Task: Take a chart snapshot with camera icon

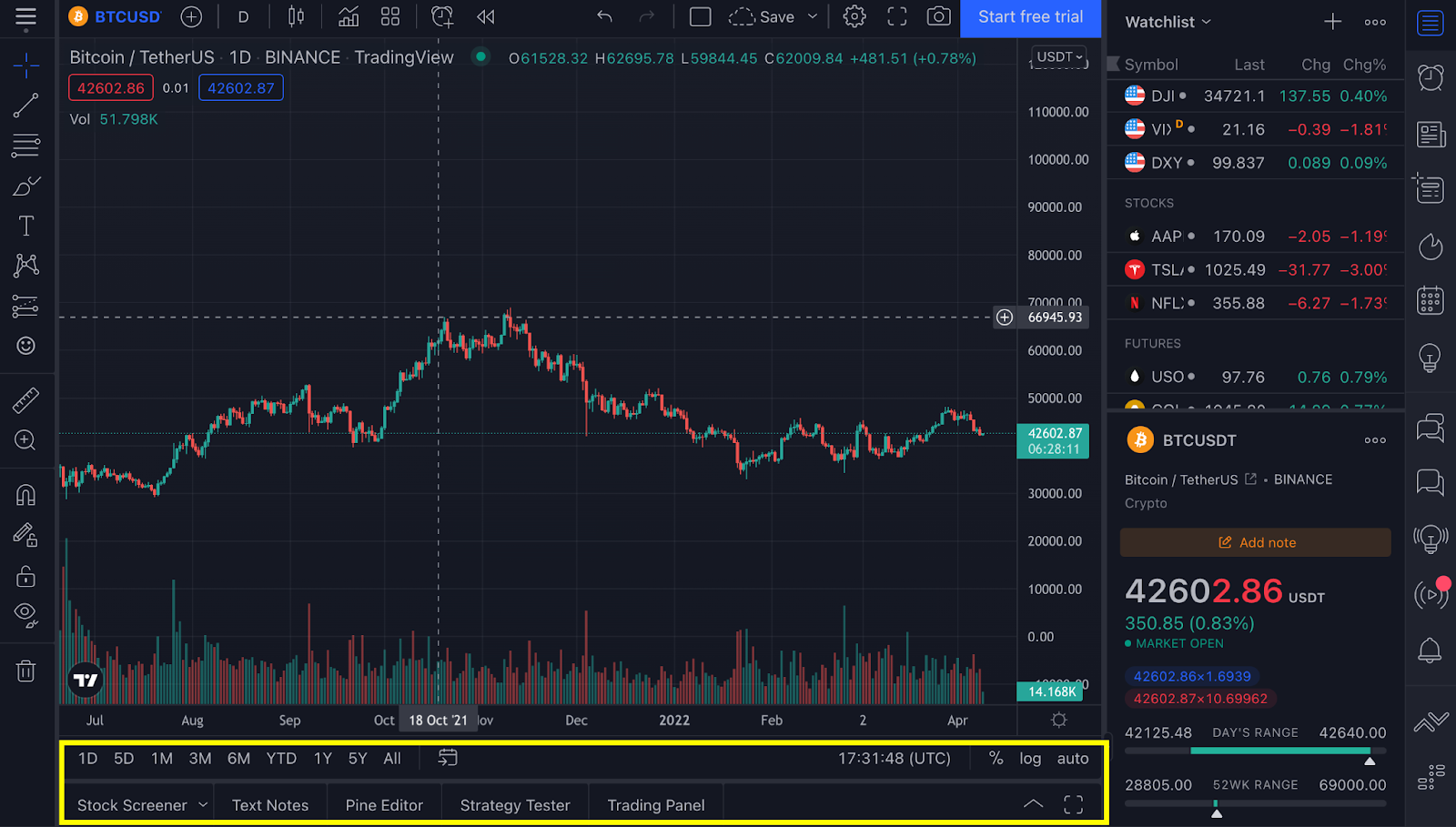Action: click(x=938, y=16)
